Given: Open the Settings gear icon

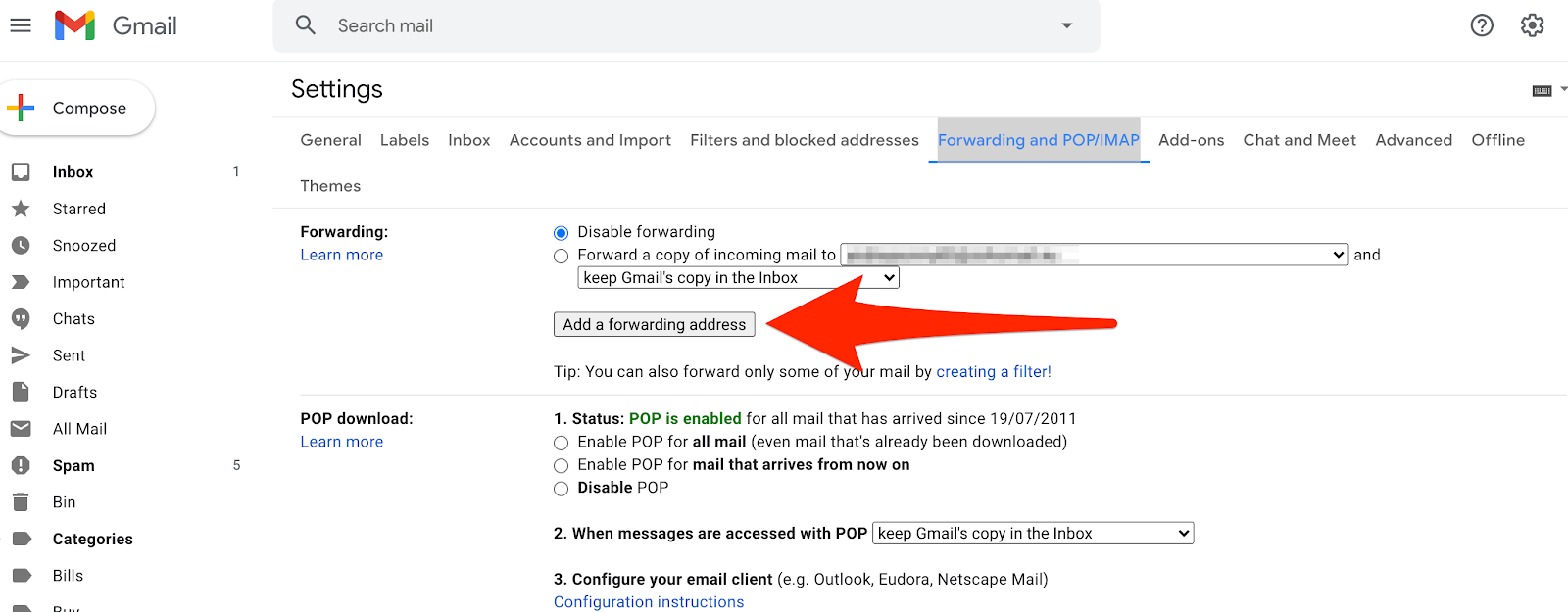Looking at the screenshot, I should pyautogui.click(x=1532, y=25).
